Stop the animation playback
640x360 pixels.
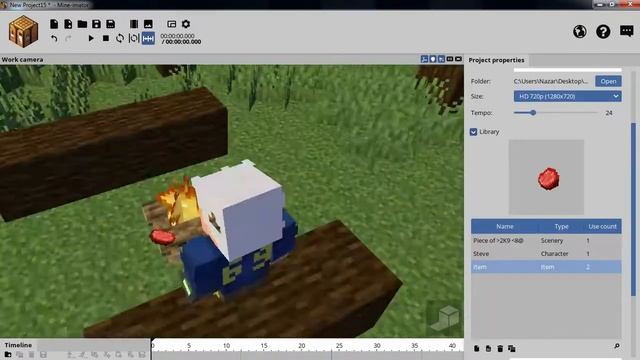pyautogui.click(x=106, y=38)
